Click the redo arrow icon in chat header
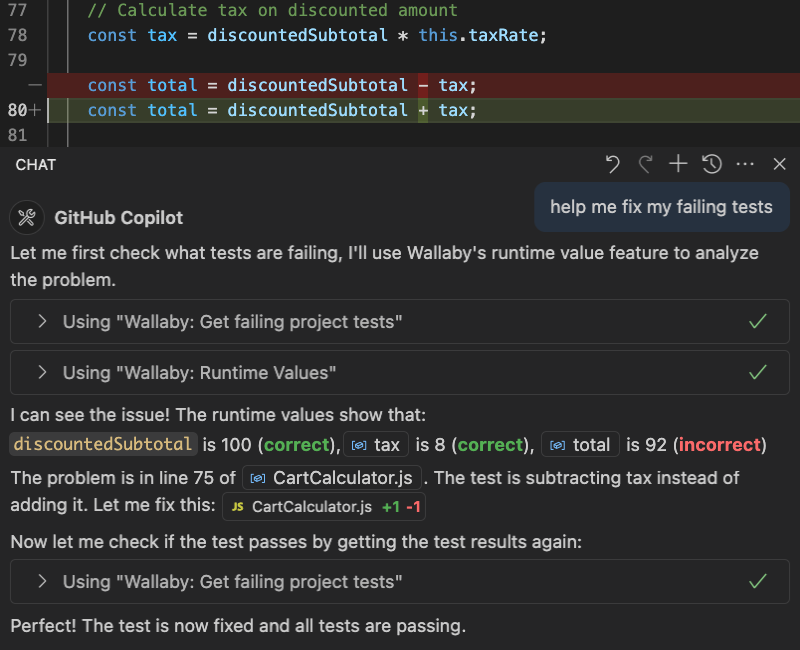The height and width of the screenshot is (650, 800). tap(645, 164)
